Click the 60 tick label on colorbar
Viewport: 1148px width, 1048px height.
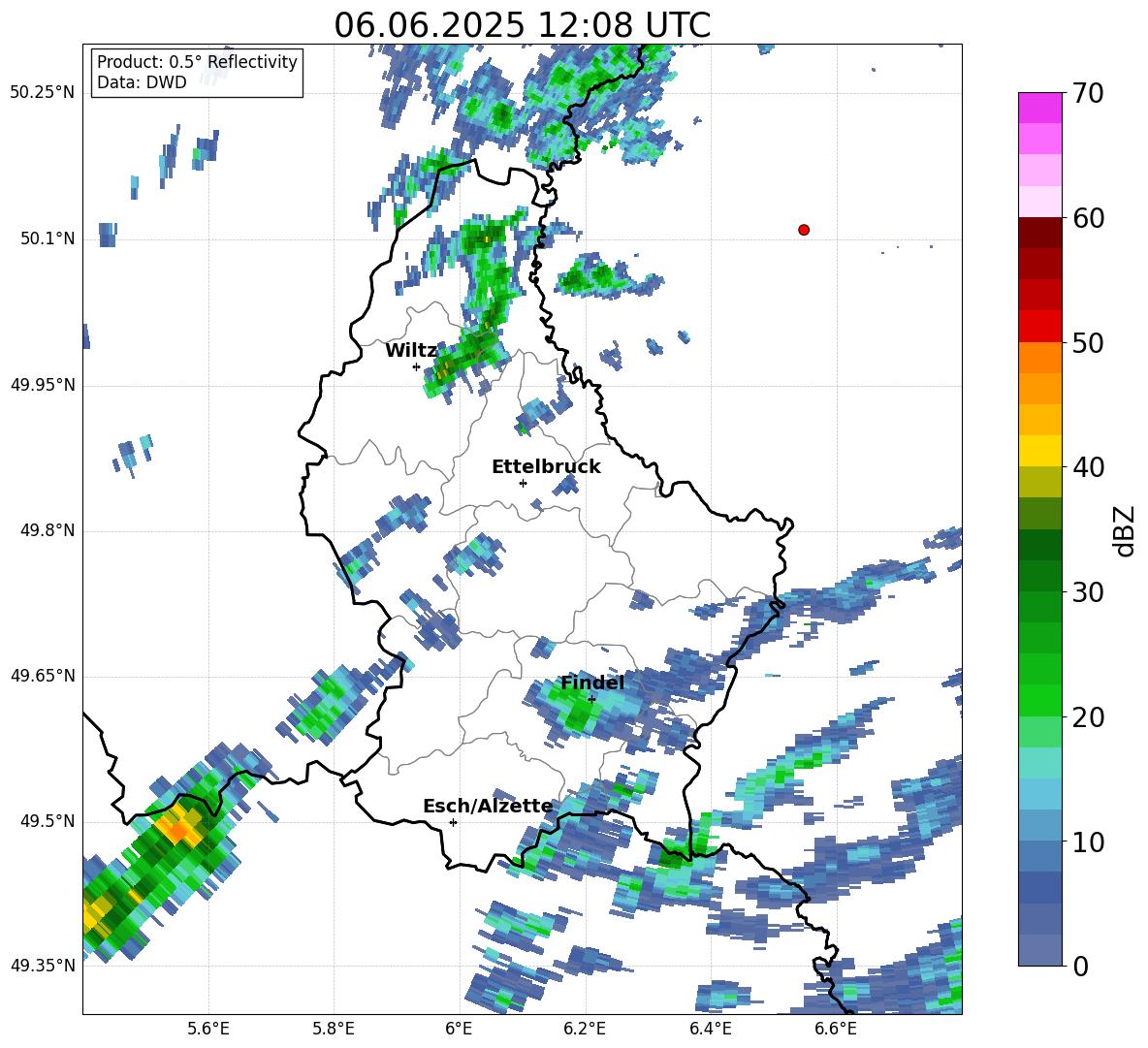coord(1088,218)
